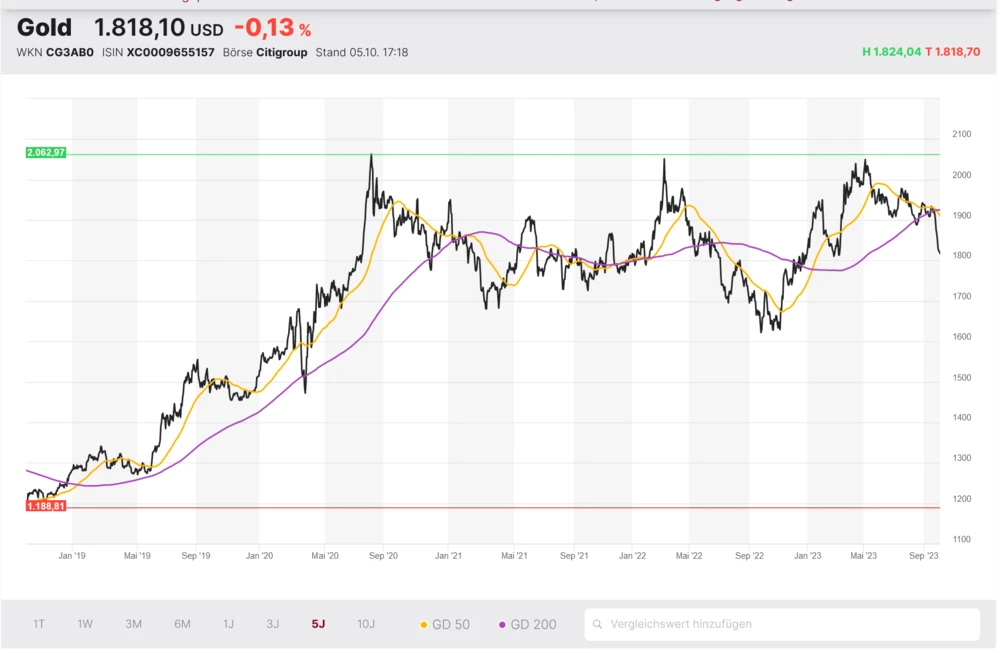Screen dimensions: 1000x653
Task: Switch to the 1J chart view
Action: [x=228, y=624]
